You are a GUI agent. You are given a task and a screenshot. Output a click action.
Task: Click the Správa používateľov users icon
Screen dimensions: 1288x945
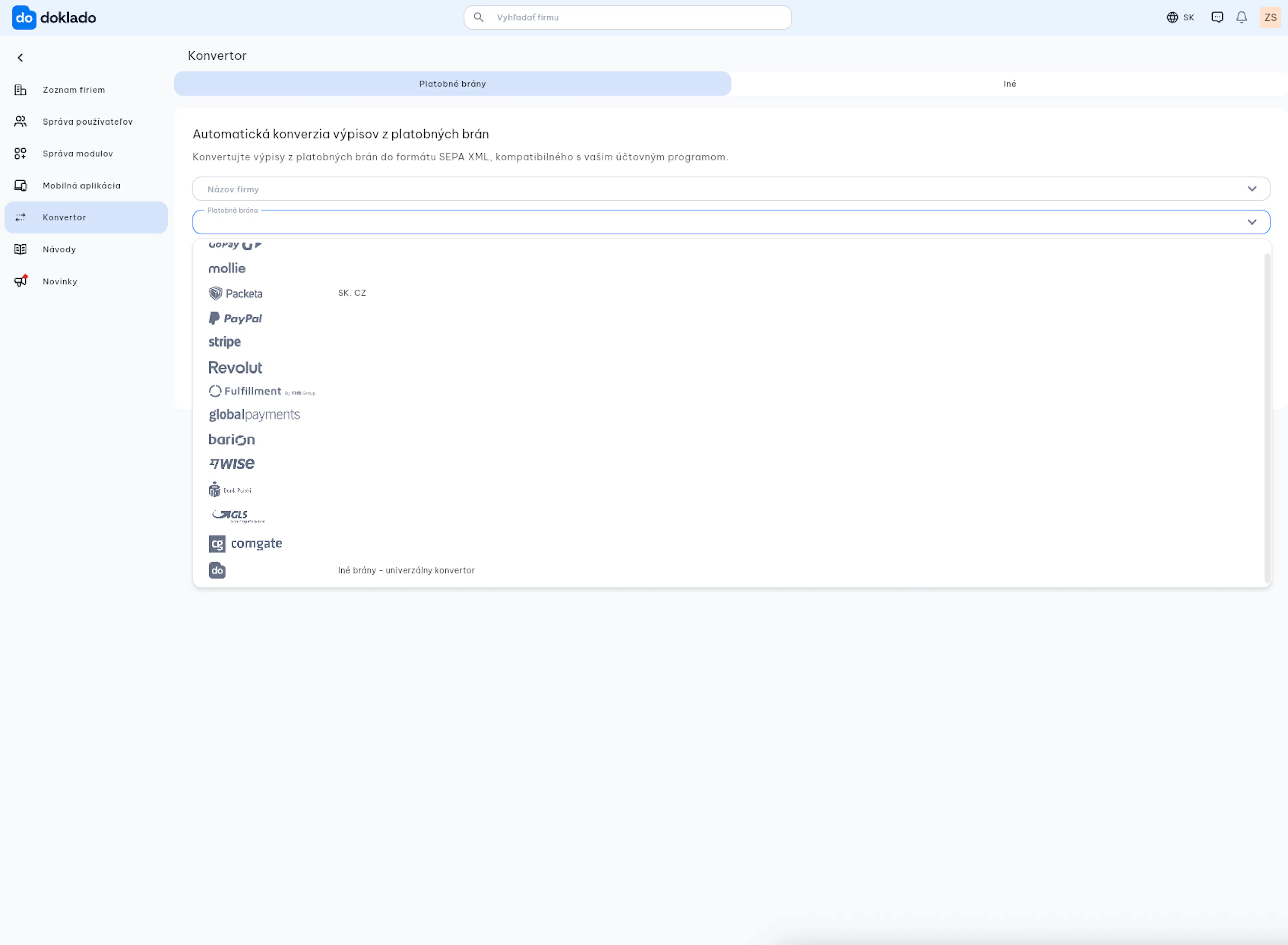pos(20,122)
